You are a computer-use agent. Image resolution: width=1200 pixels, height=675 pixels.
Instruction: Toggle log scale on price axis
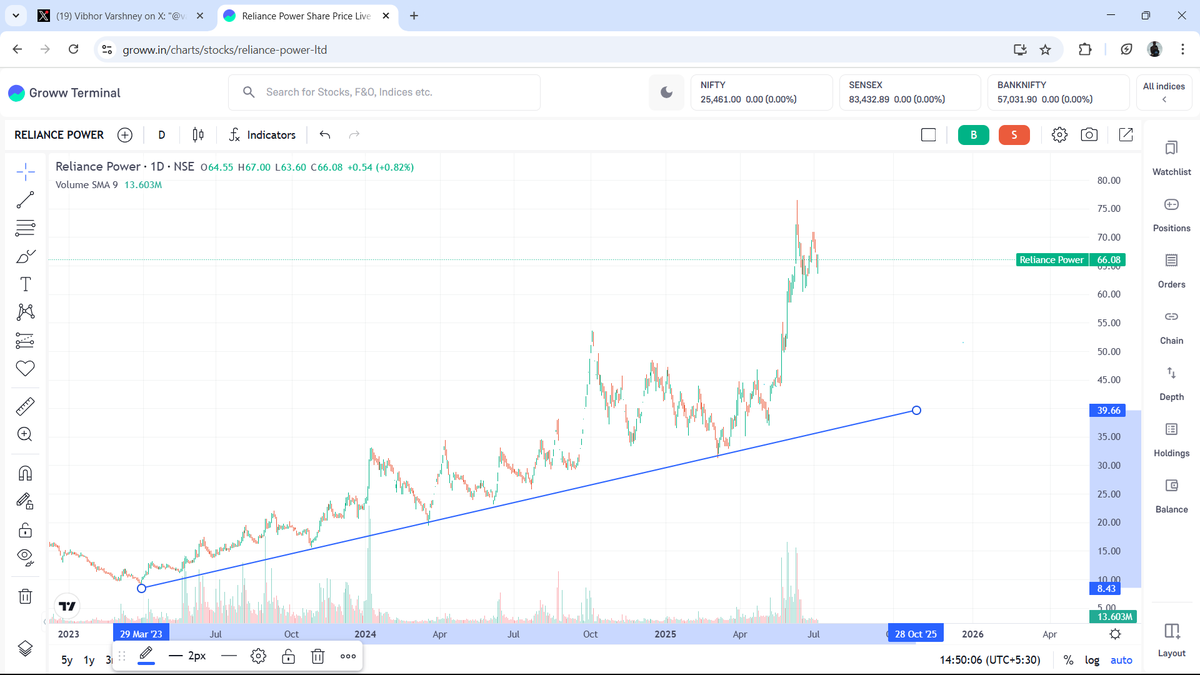[x=1092, y=660]
